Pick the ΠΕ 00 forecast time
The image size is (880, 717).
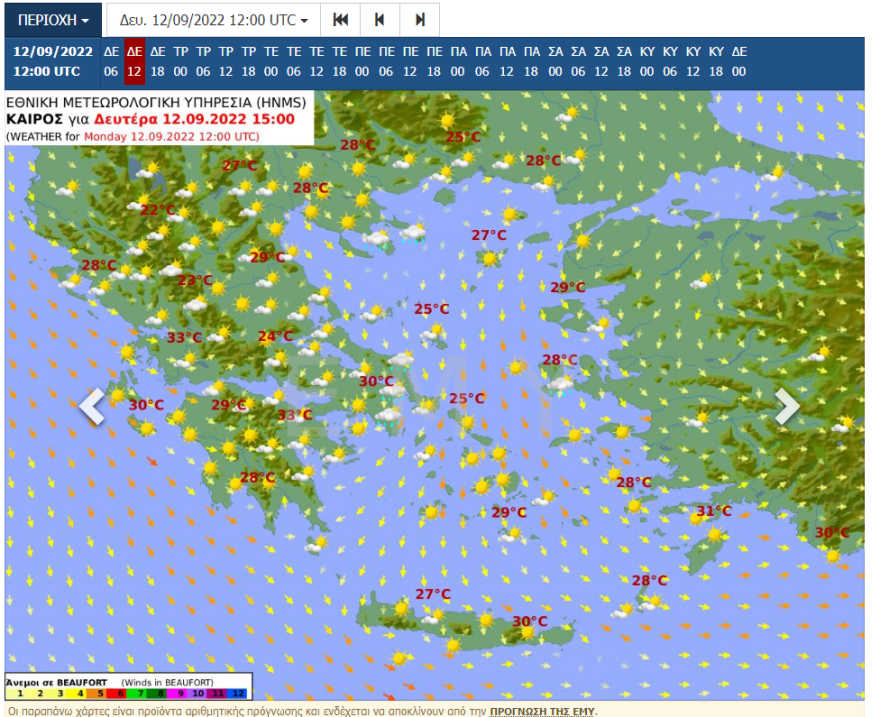tap(362, 62)
